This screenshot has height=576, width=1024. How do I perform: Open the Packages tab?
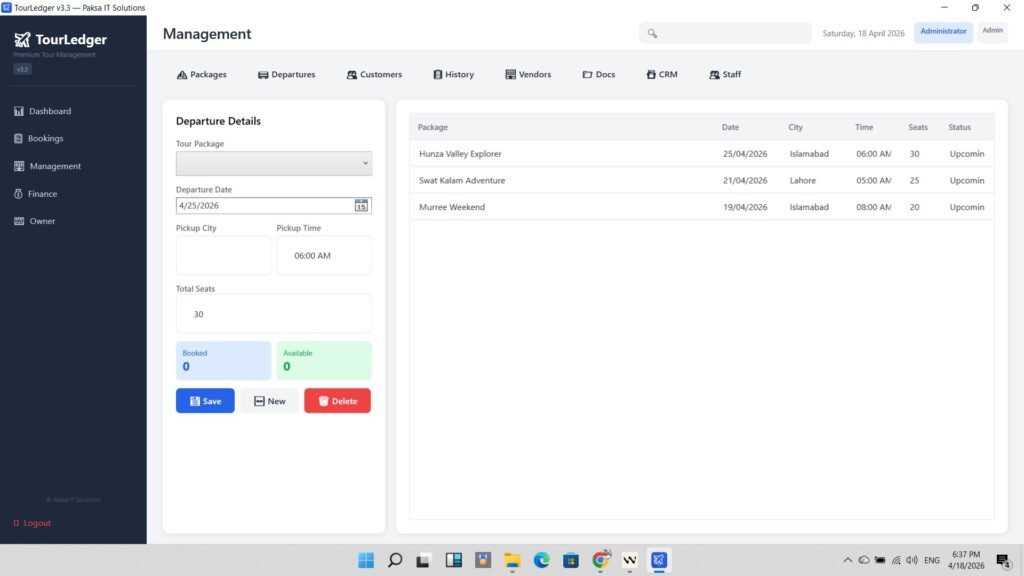click(201, 75)
